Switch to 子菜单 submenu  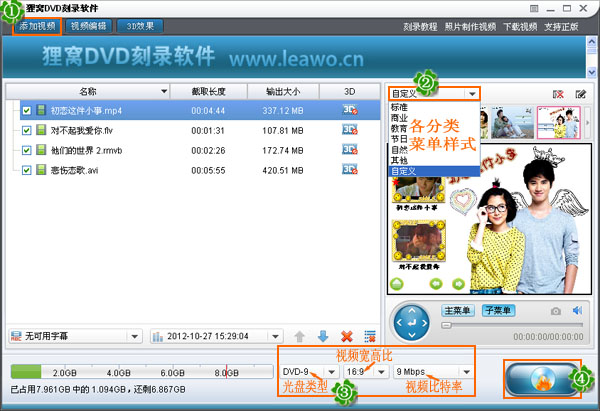pos(498,310)
